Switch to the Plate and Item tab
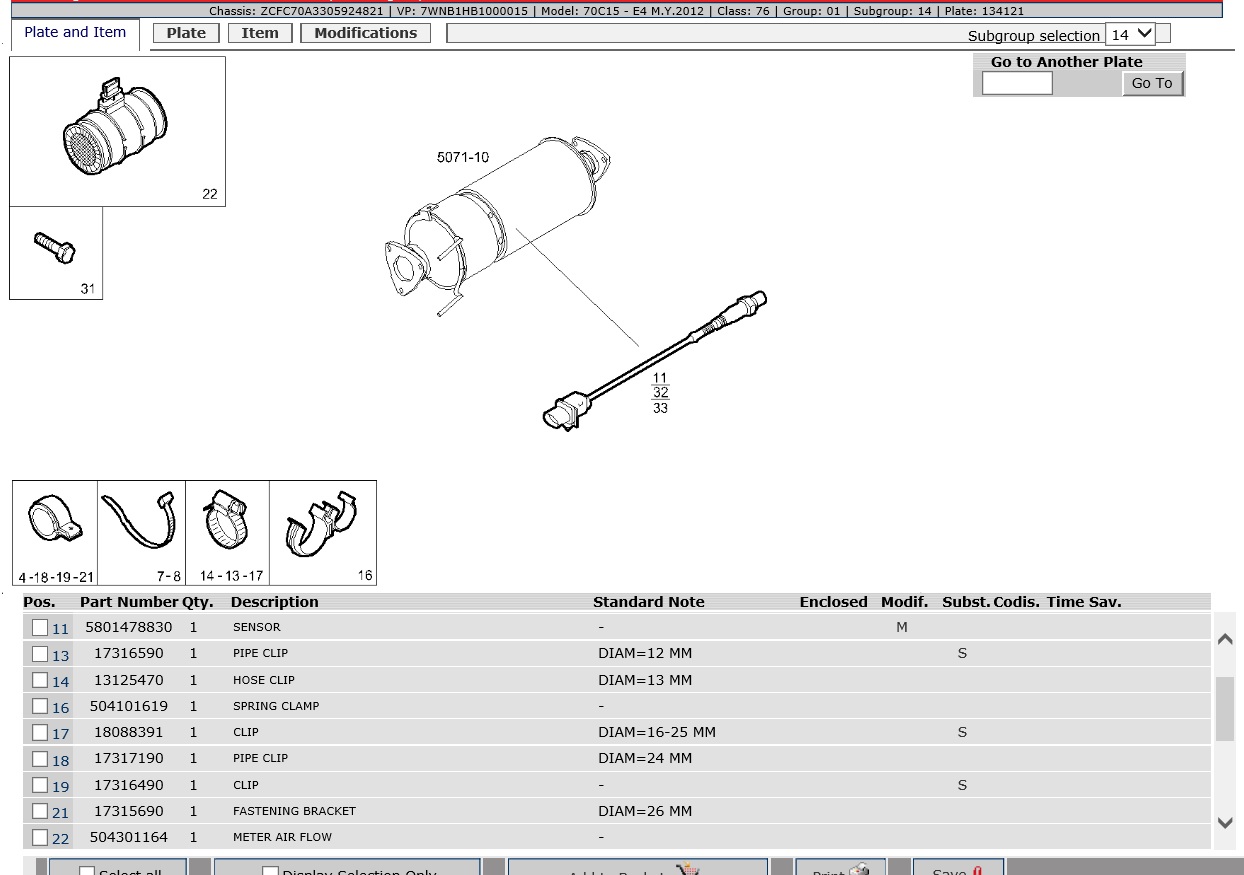Screen dimensions: 1244x875 (75, 32)
